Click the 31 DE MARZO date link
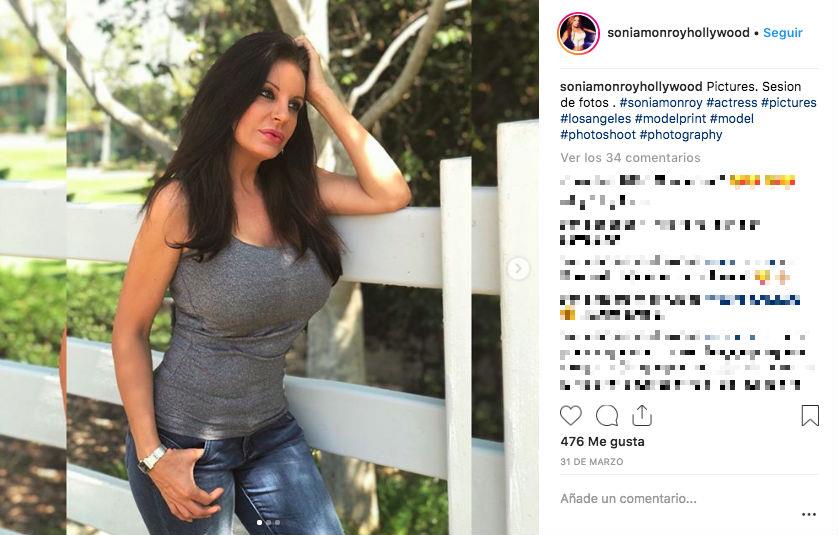This screenshot has width=838, height=535. pyautogui.click(x=592, y=461)
